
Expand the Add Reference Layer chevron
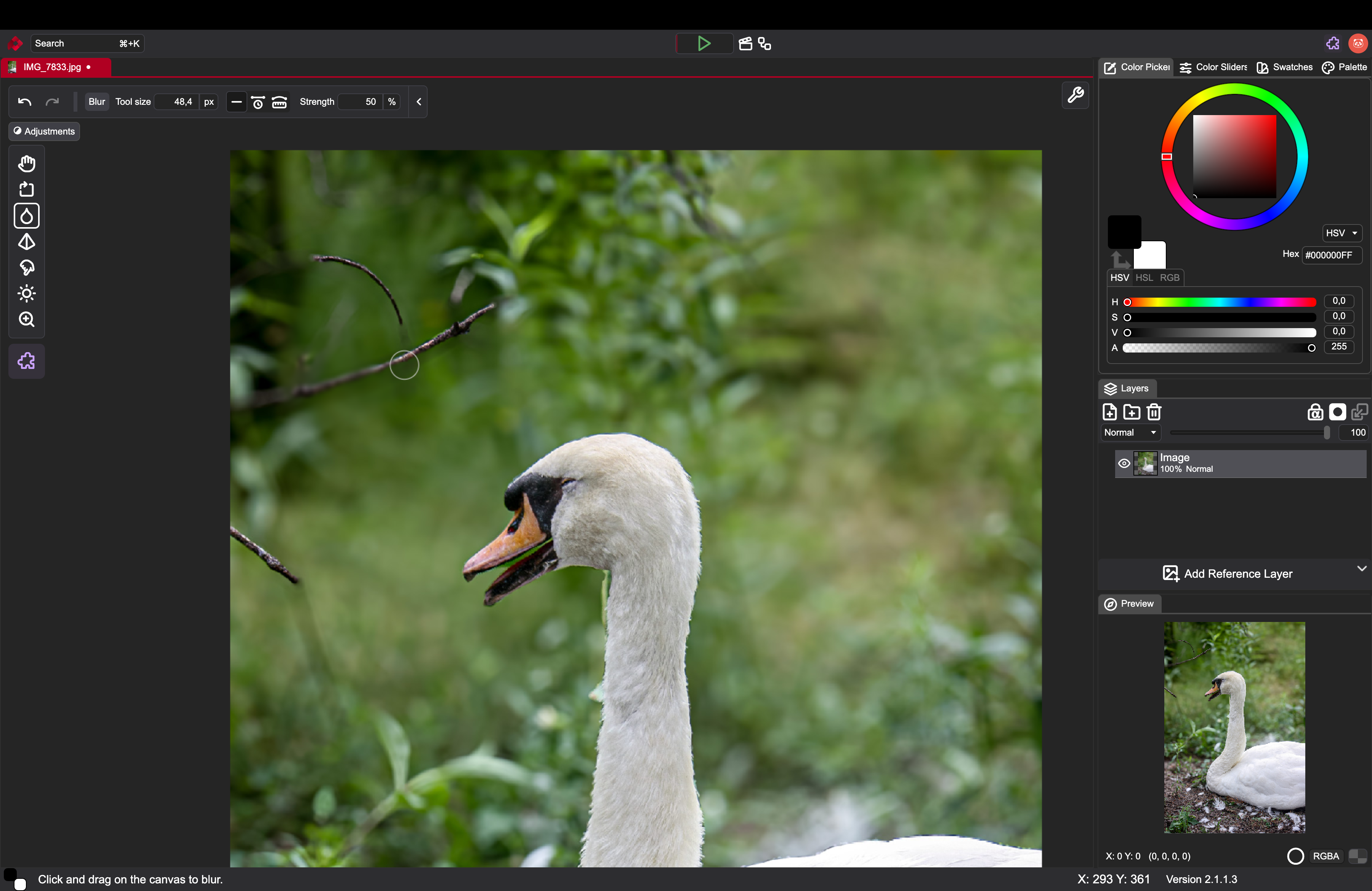(1362, 569)
